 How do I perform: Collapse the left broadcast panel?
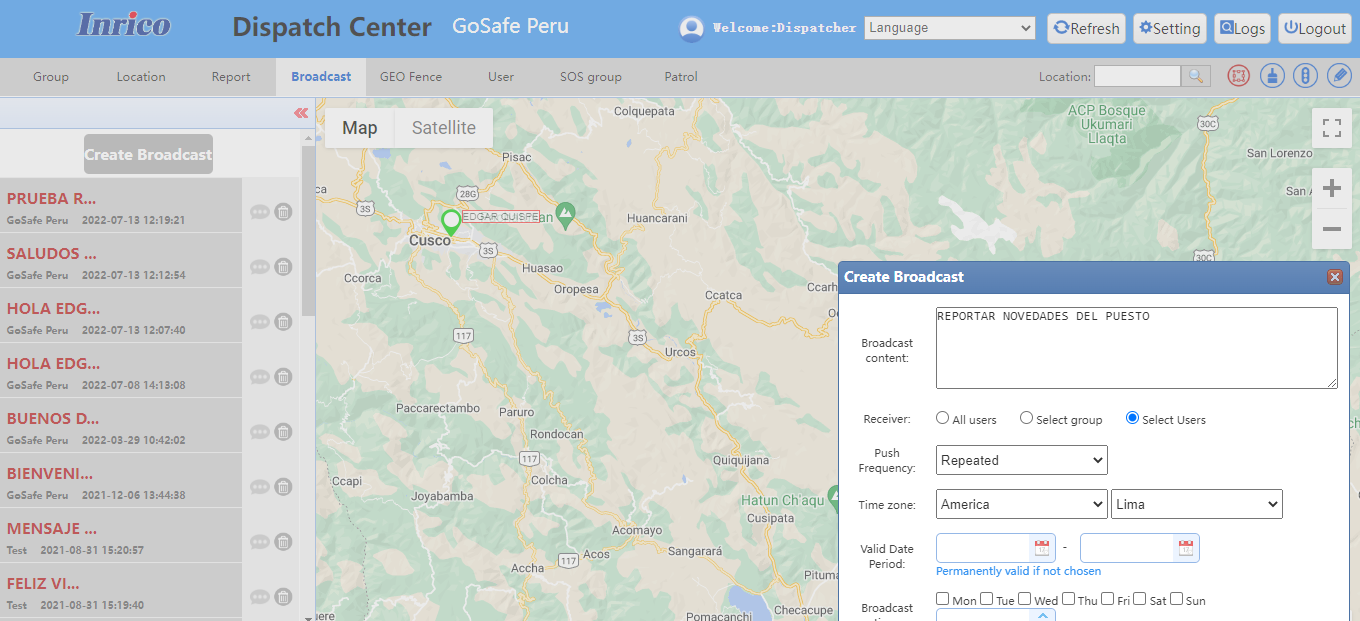[x=301, y=113]
